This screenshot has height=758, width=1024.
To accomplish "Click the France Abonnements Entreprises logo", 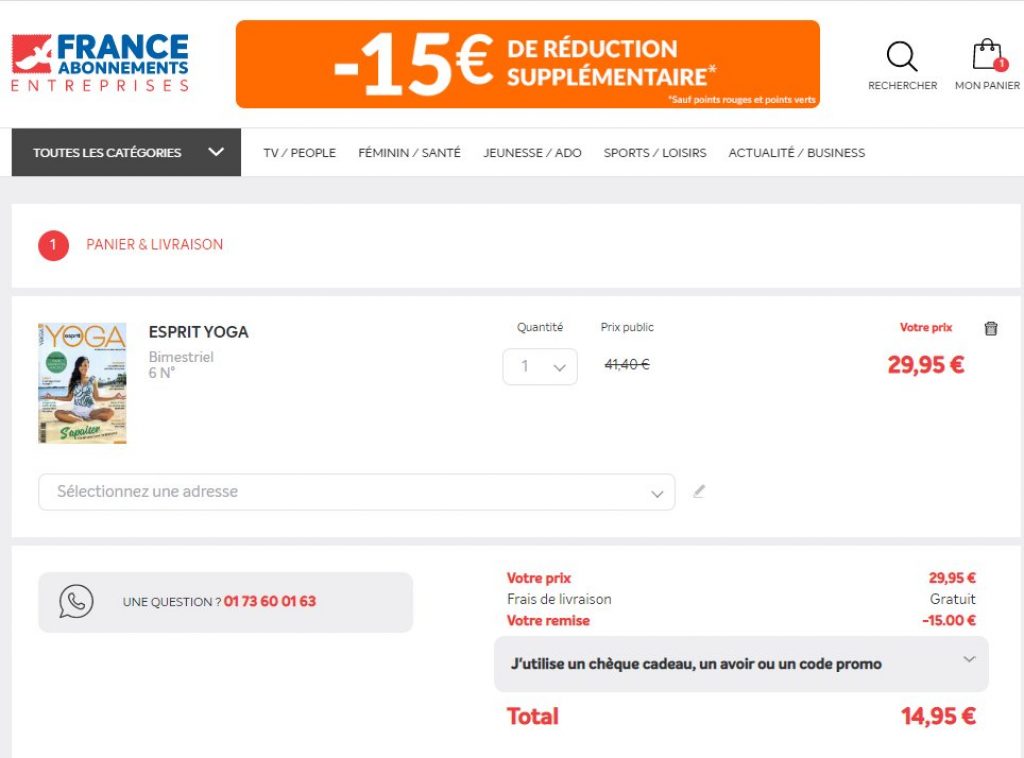I will [100, 63].
